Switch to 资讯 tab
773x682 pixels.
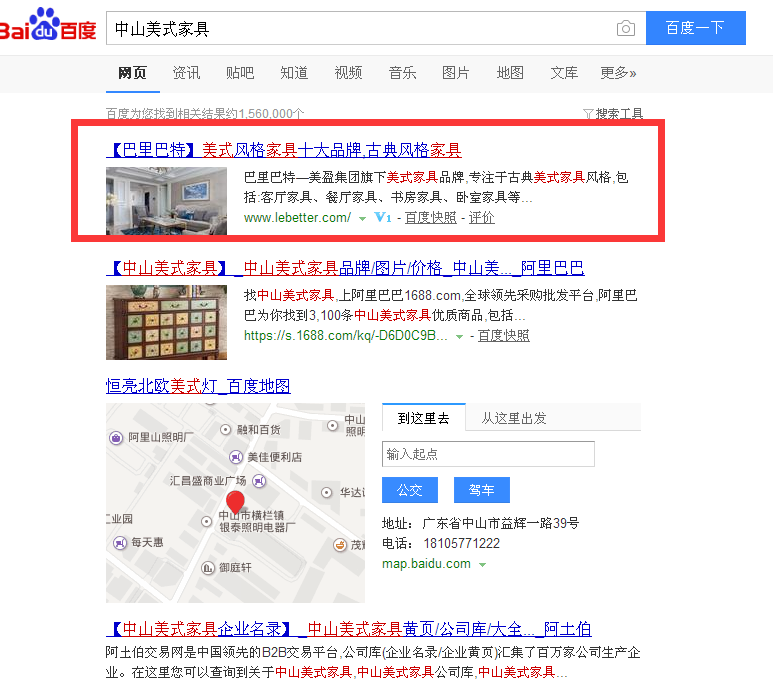point(186,73)
